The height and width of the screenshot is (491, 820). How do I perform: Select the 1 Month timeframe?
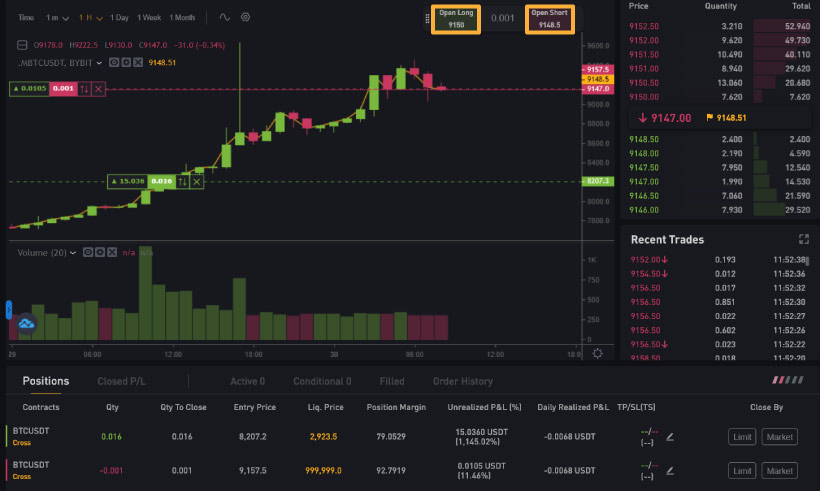[x=182, y=18]
